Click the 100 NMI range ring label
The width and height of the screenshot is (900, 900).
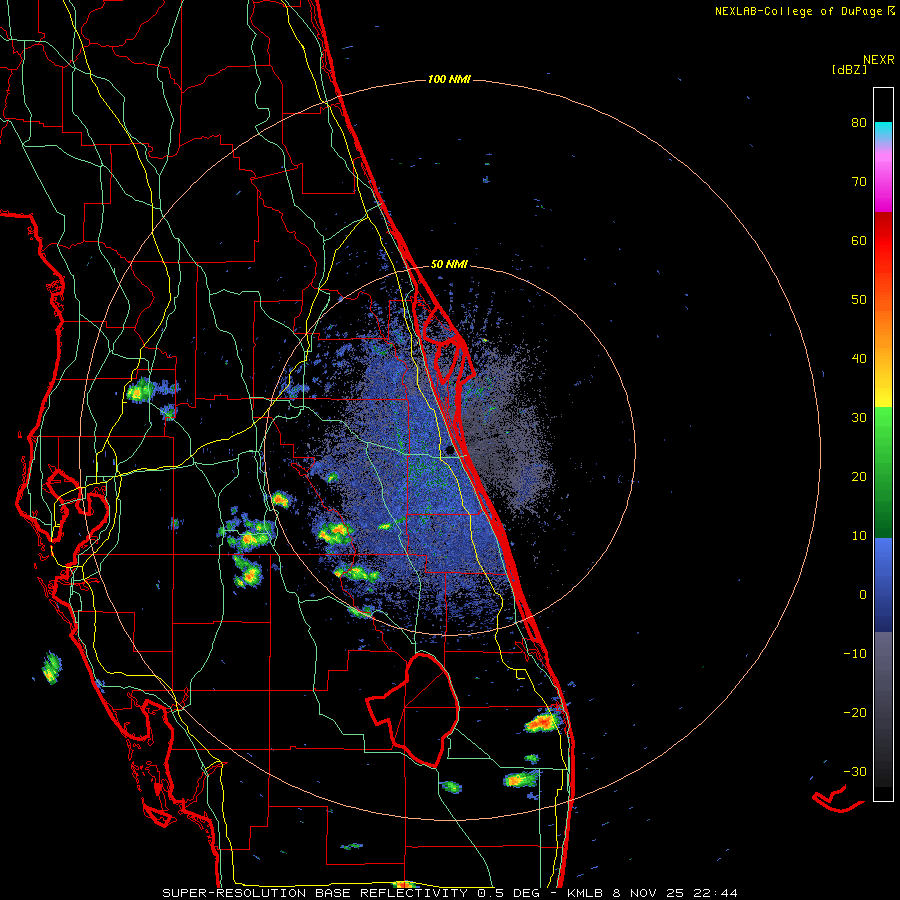[449, 79]
